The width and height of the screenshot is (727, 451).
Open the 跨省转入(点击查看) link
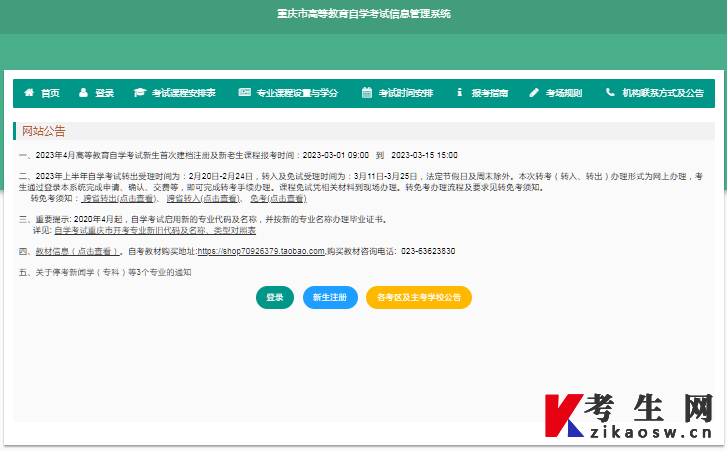203,198
